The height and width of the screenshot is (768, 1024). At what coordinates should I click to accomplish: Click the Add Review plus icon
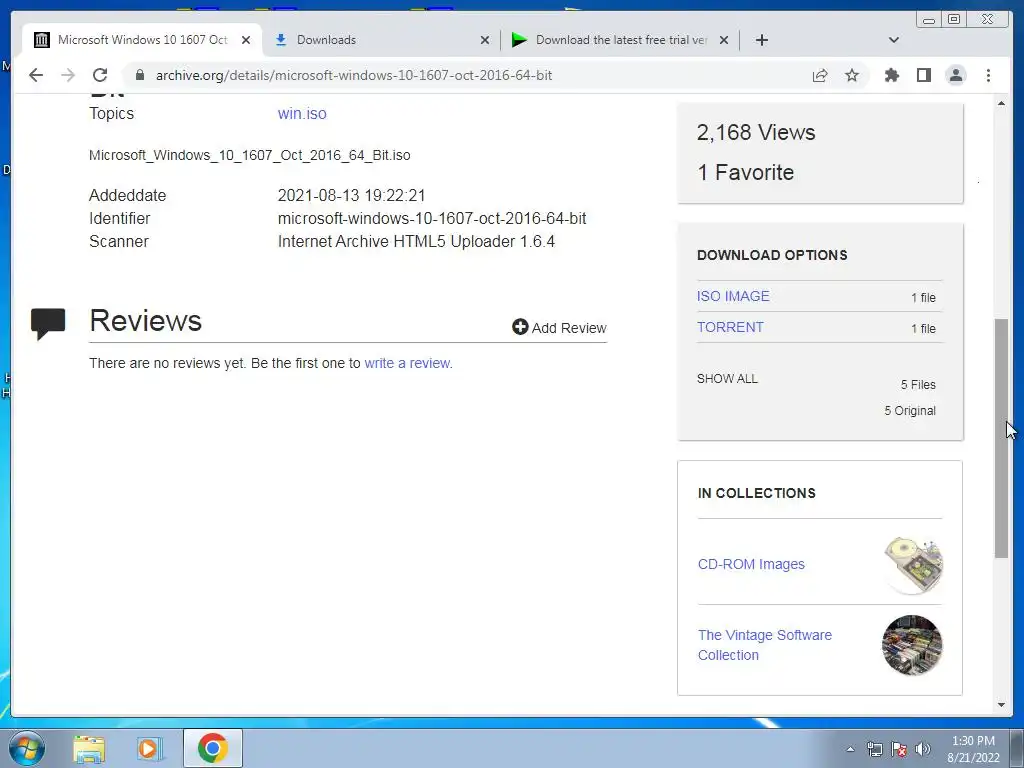[x=520, y=327]
